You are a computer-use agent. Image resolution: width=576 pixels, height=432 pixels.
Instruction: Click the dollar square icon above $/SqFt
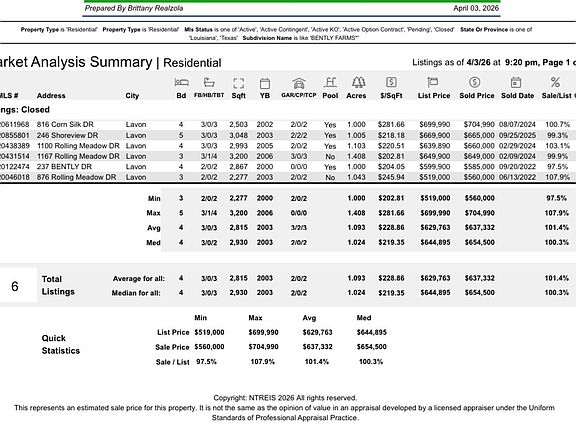[x=391, y=82]
